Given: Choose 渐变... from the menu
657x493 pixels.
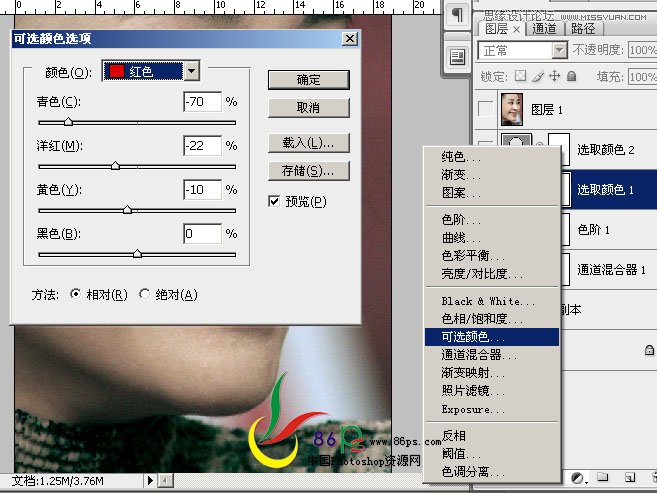Looking at the screenshot, I should [x=492, y=174].
